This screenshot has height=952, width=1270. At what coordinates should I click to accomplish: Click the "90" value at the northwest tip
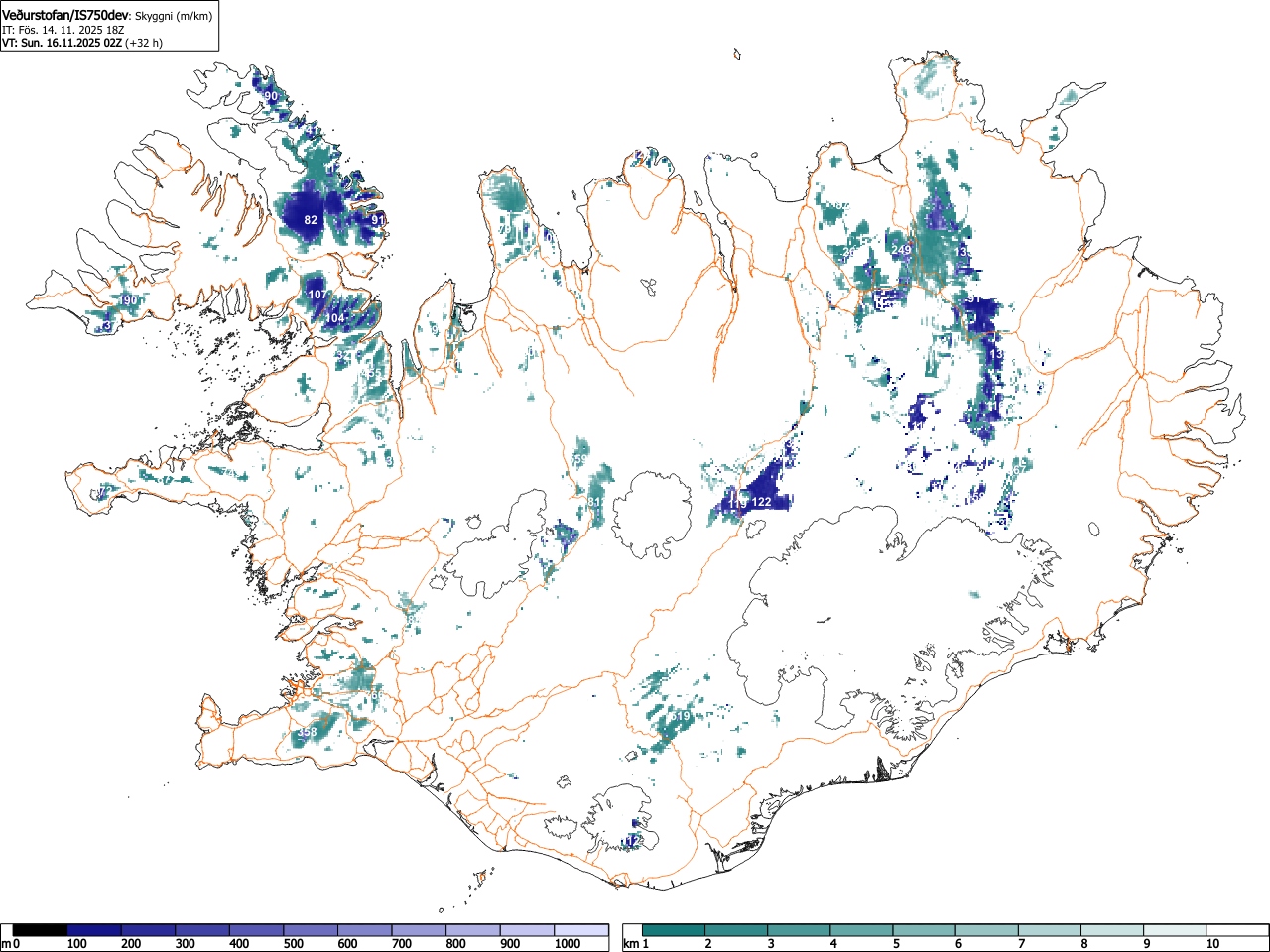tap(271, 96)
